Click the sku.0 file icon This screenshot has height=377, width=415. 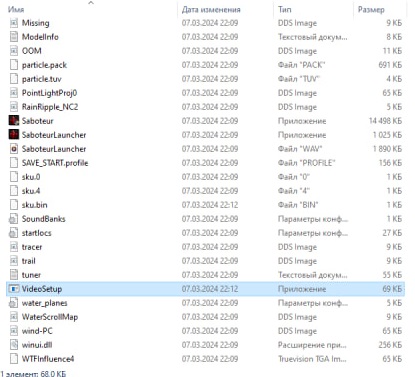click(14, 177)
